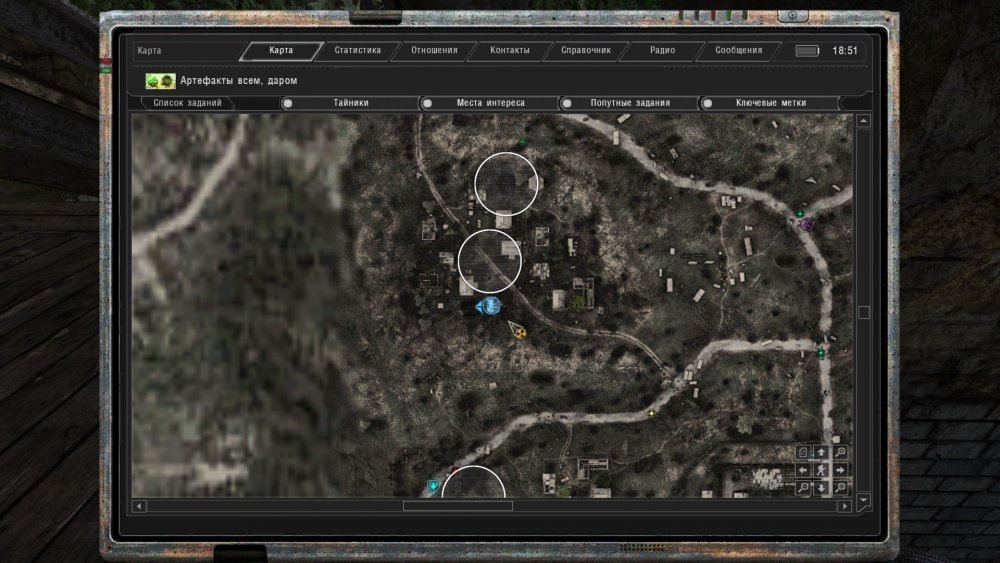This screenshot has width=1000, height=563.
Task: Open the Справочник tab
Action: coord(586,50)
